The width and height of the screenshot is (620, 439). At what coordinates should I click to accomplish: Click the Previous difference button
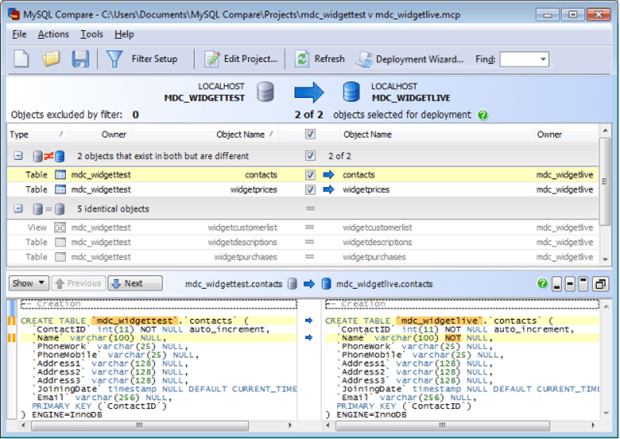pos(79,284)
